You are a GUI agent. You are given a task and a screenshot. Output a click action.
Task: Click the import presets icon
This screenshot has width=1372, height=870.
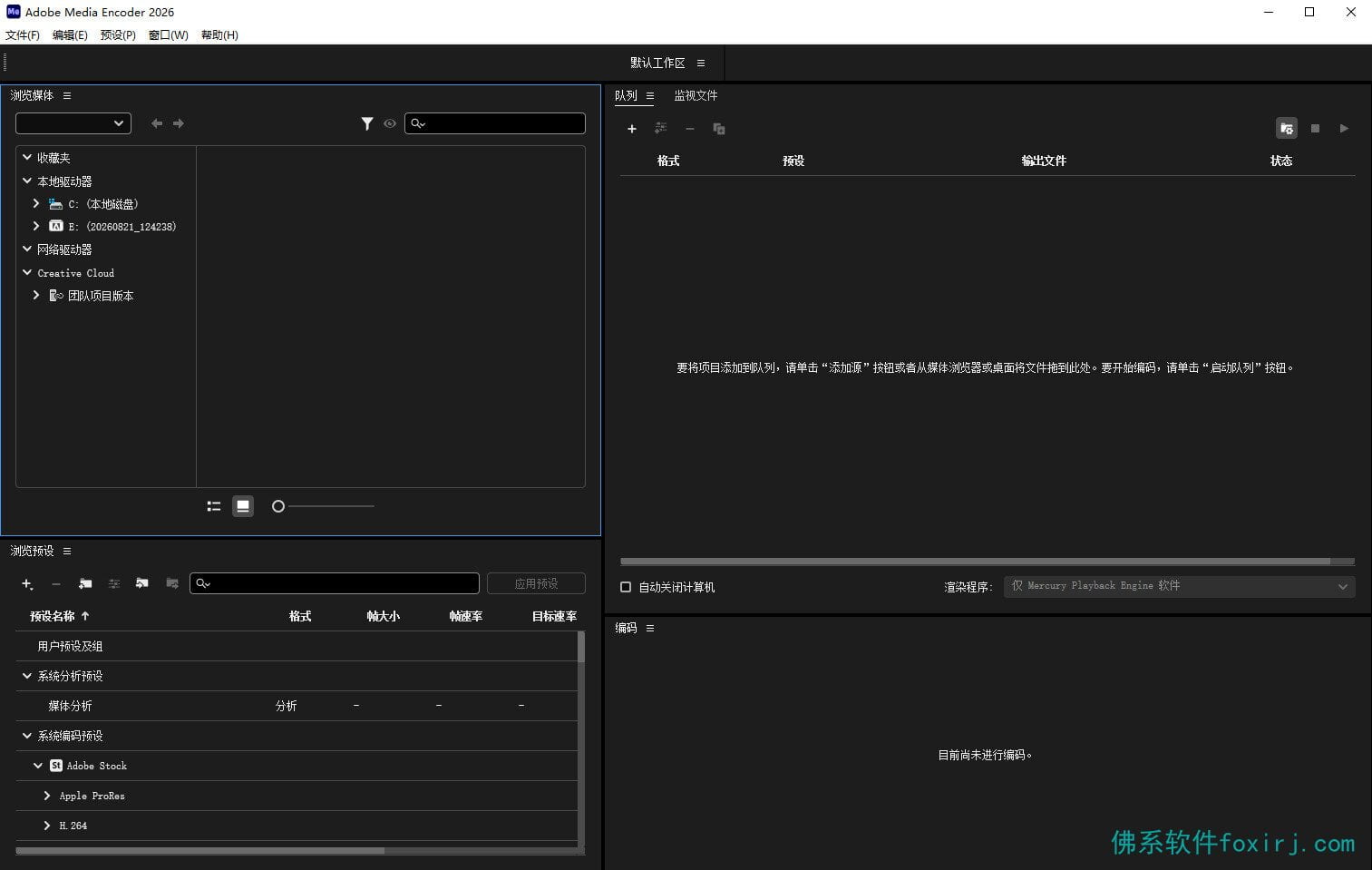[x=142, y=583]
